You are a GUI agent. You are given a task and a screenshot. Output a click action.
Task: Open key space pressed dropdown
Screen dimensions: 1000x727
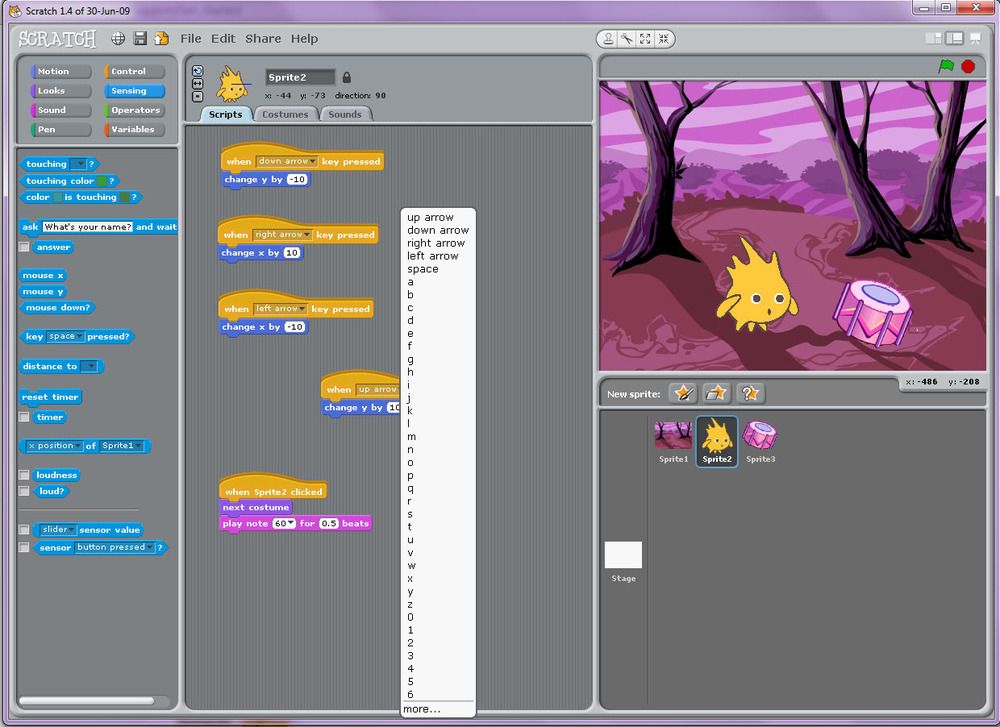[66, 336]
